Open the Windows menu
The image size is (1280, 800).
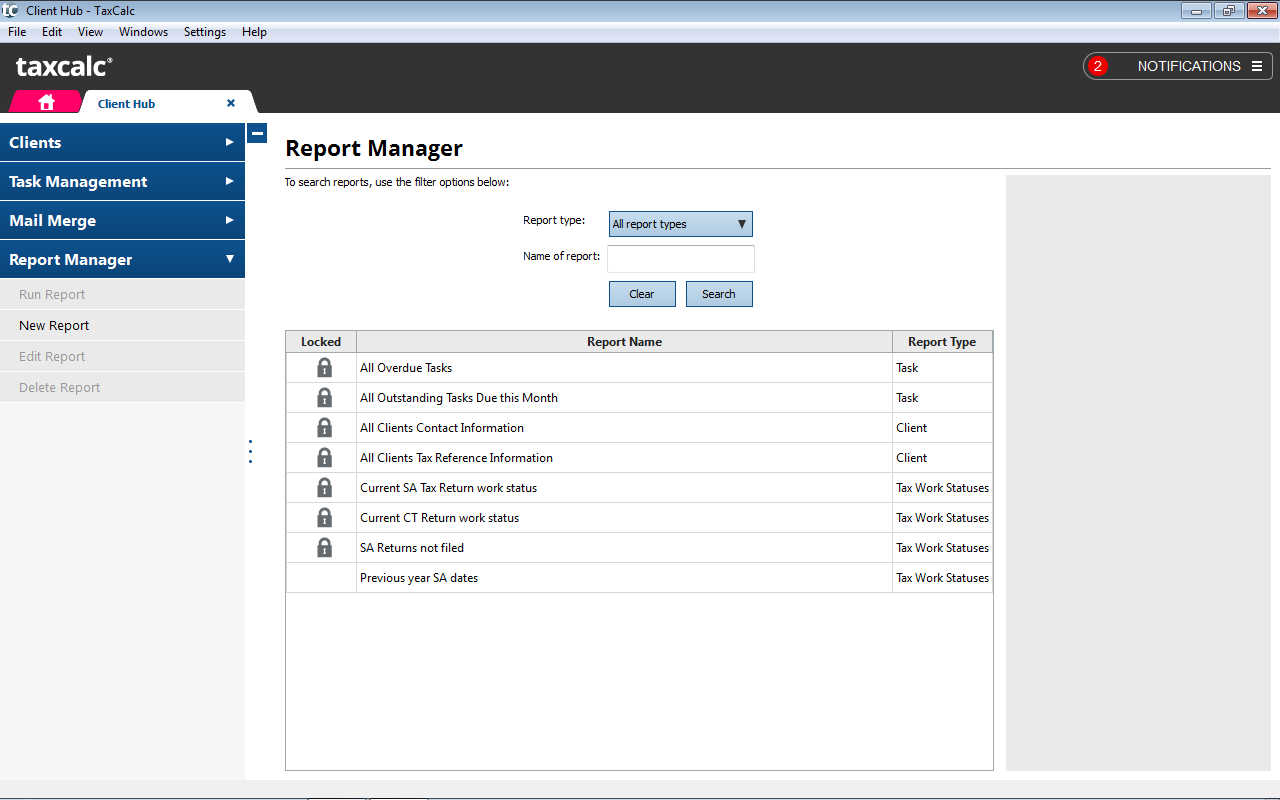click(143, 32)
